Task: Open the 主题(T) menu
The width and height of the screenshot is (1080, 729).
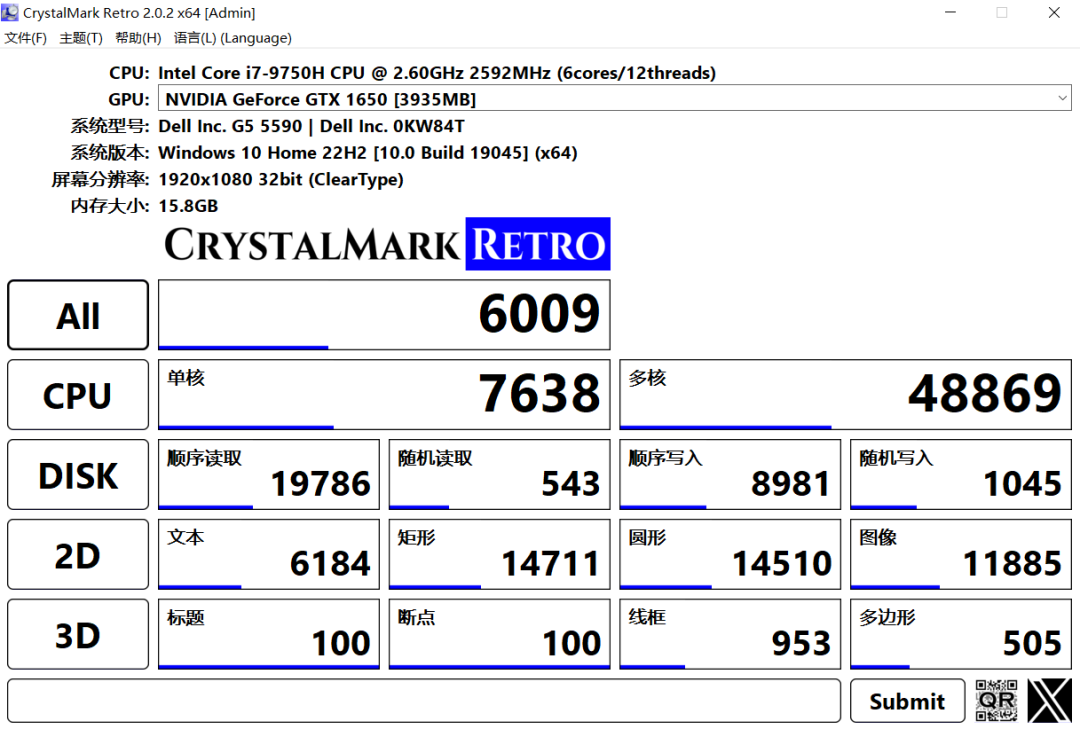Action: (x=81, y=38)
